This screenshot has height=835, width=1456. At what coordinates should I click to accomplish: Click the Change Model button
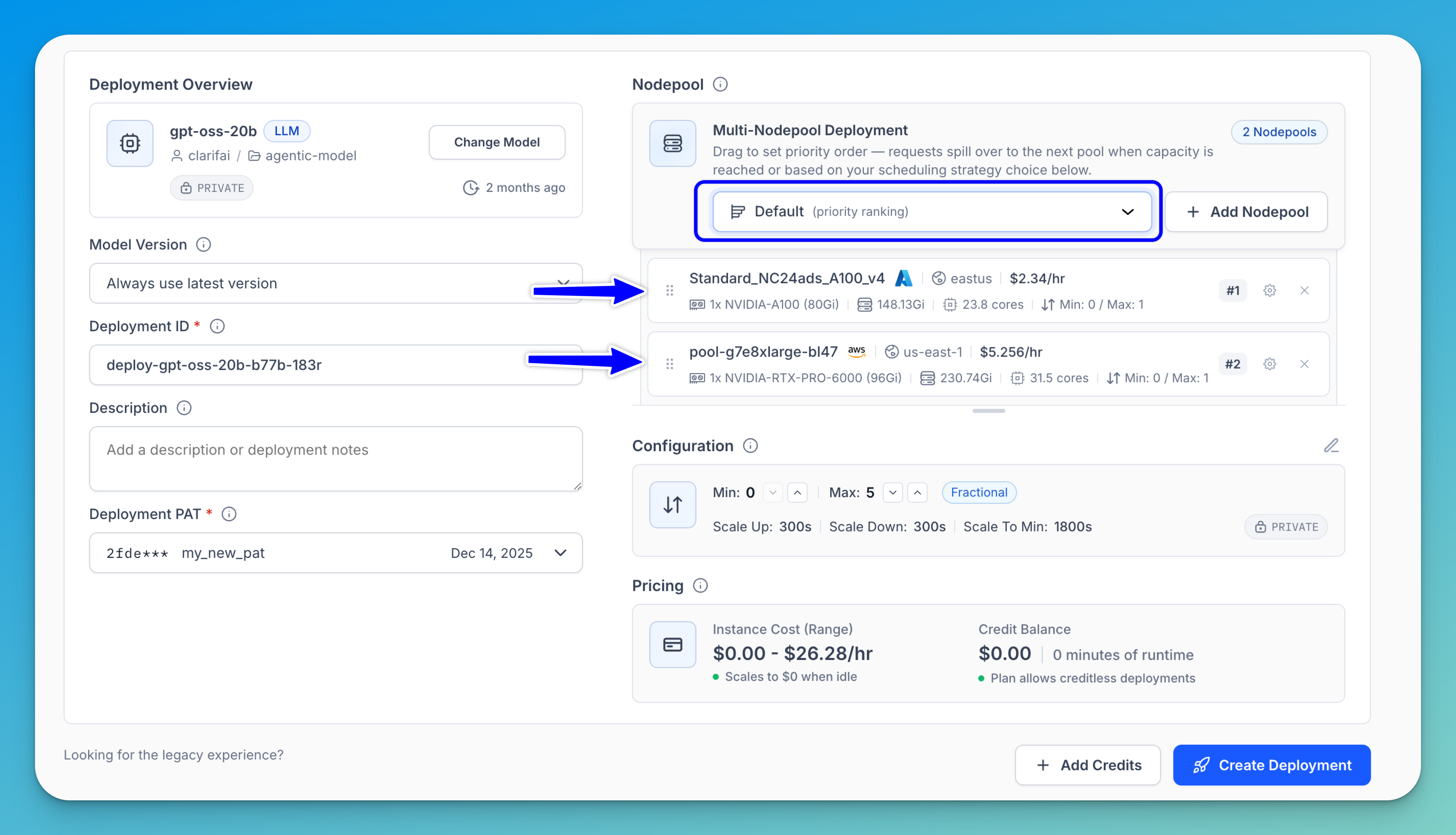496,142
